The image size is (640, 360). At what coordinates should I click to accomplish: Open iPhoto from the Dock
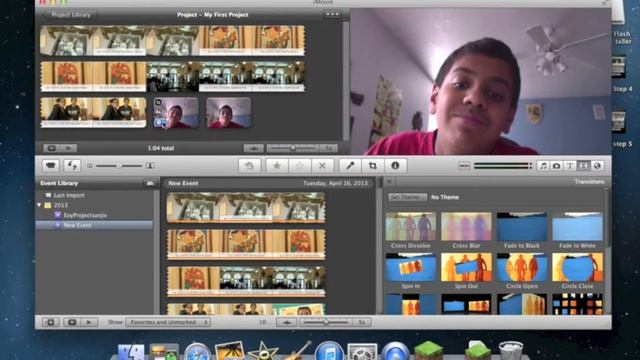click(230, 351)
